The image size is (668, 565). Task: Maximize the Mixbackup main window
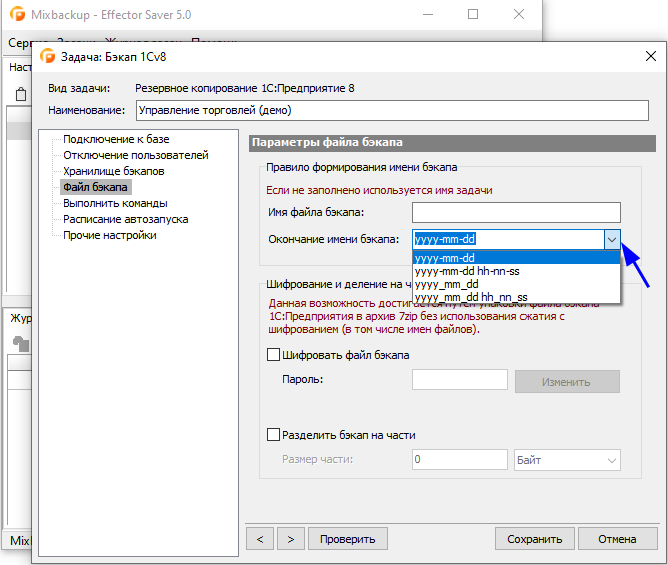[x=473, y=14]
